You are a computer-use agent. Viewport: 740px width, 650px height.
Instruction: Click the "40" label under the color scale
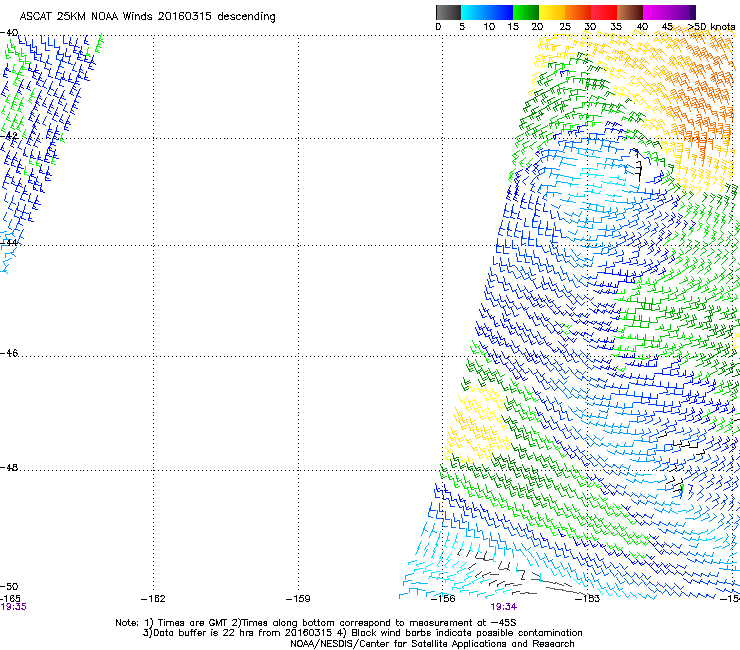pos(642,27)
